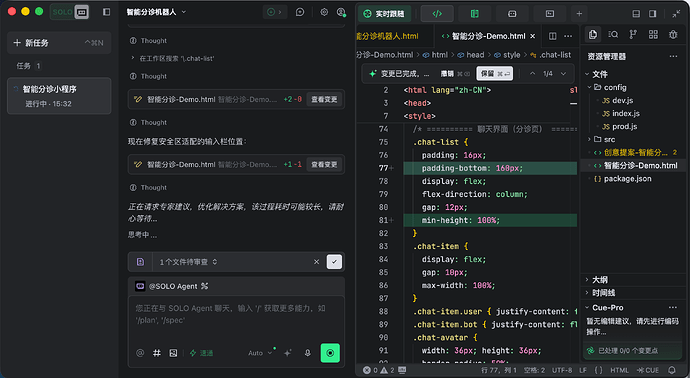Click the notification bell in status bar
The image size is (690, 378).
point(672,370)
